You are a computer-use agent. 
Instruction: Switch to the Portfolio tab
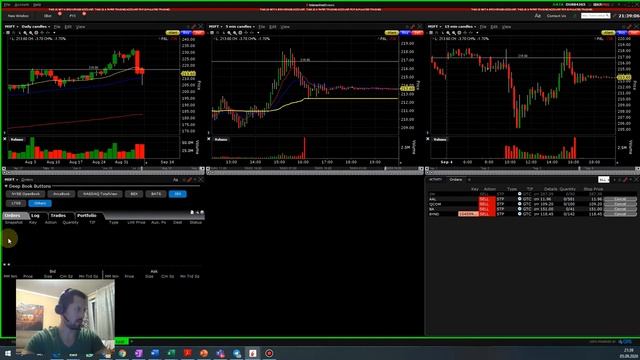tap(87, 216)
